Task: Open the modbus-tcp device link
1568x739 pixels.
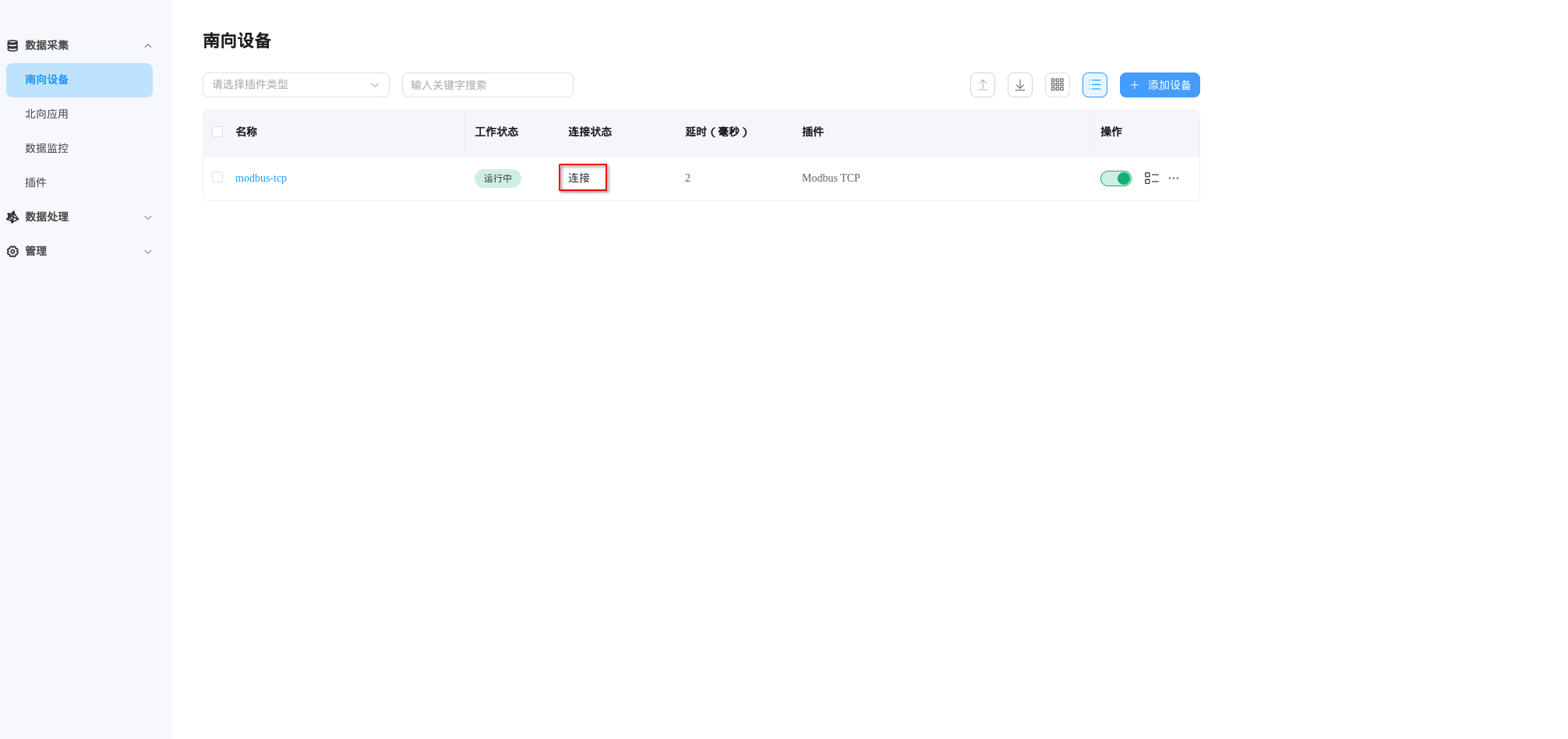Action: coord(261,178)
